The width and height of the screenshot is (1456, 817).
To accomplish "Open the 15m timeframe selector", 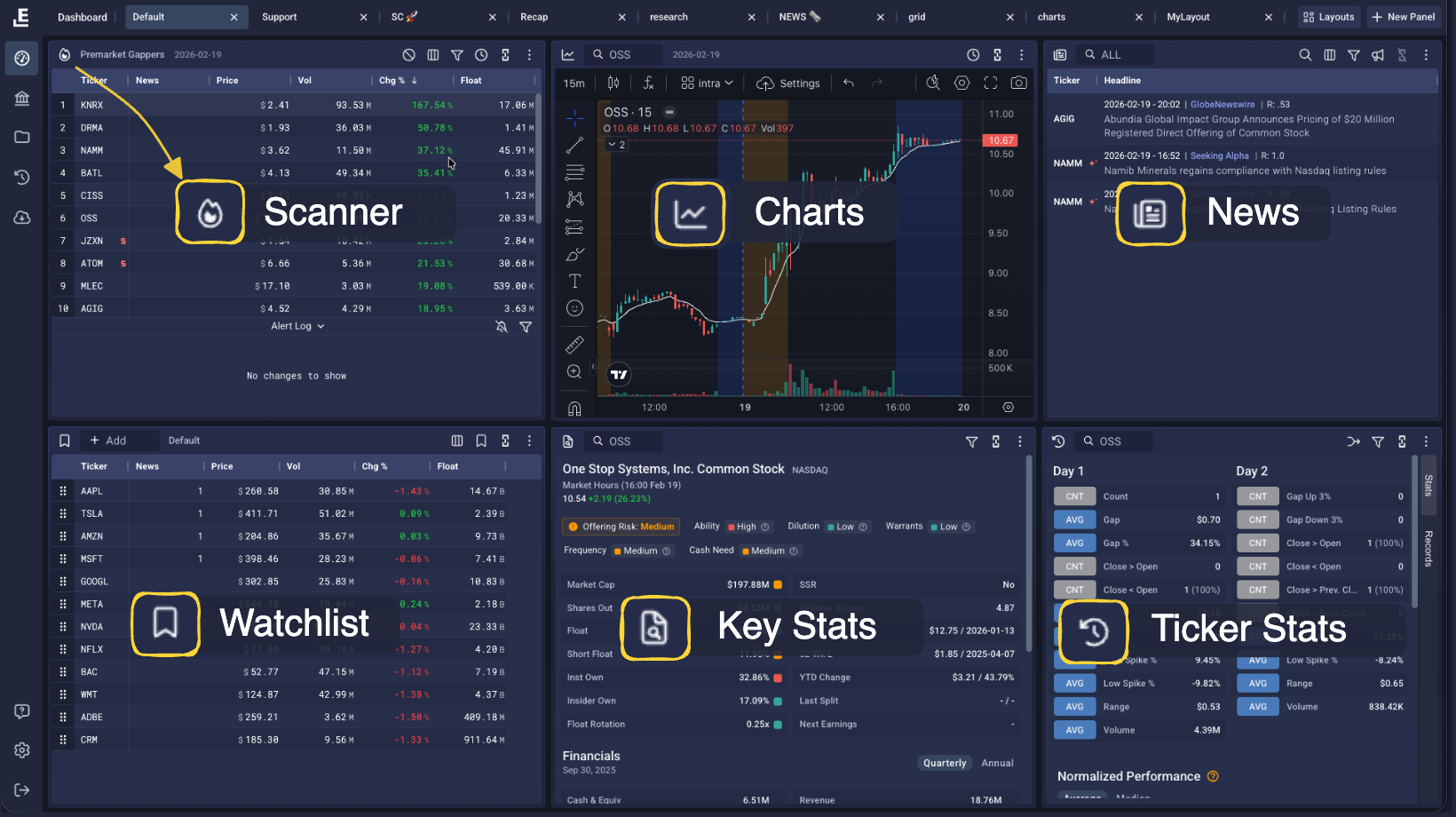I will (574, 83).
